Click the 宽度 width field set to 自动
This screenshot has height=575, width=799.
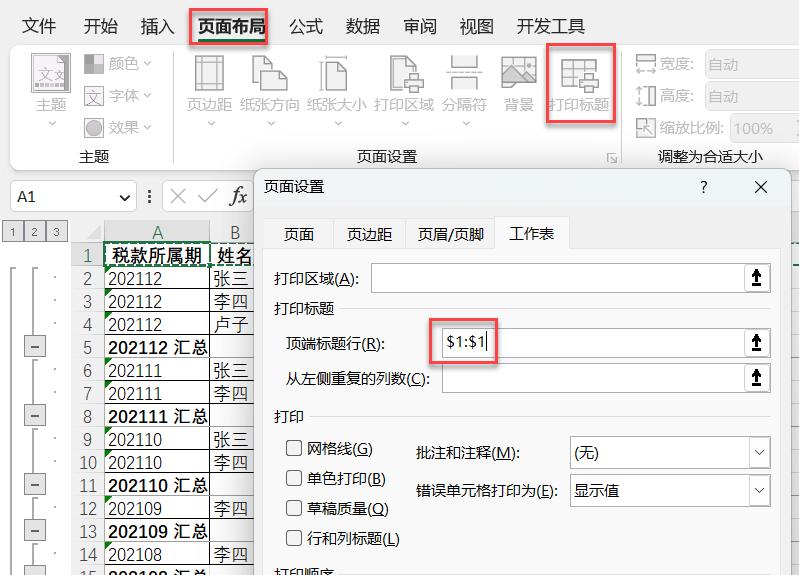pos(752,64)
